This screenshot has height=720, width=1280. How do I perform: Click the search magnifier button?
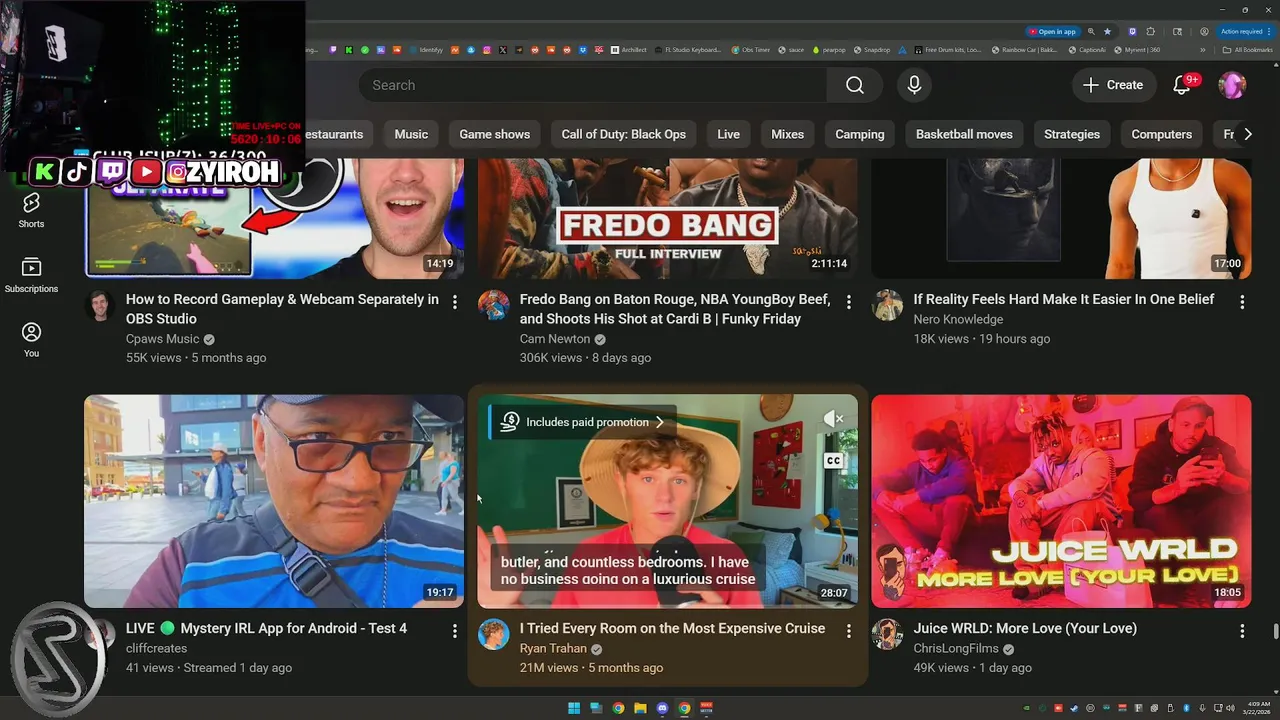(x=855, y=85)
